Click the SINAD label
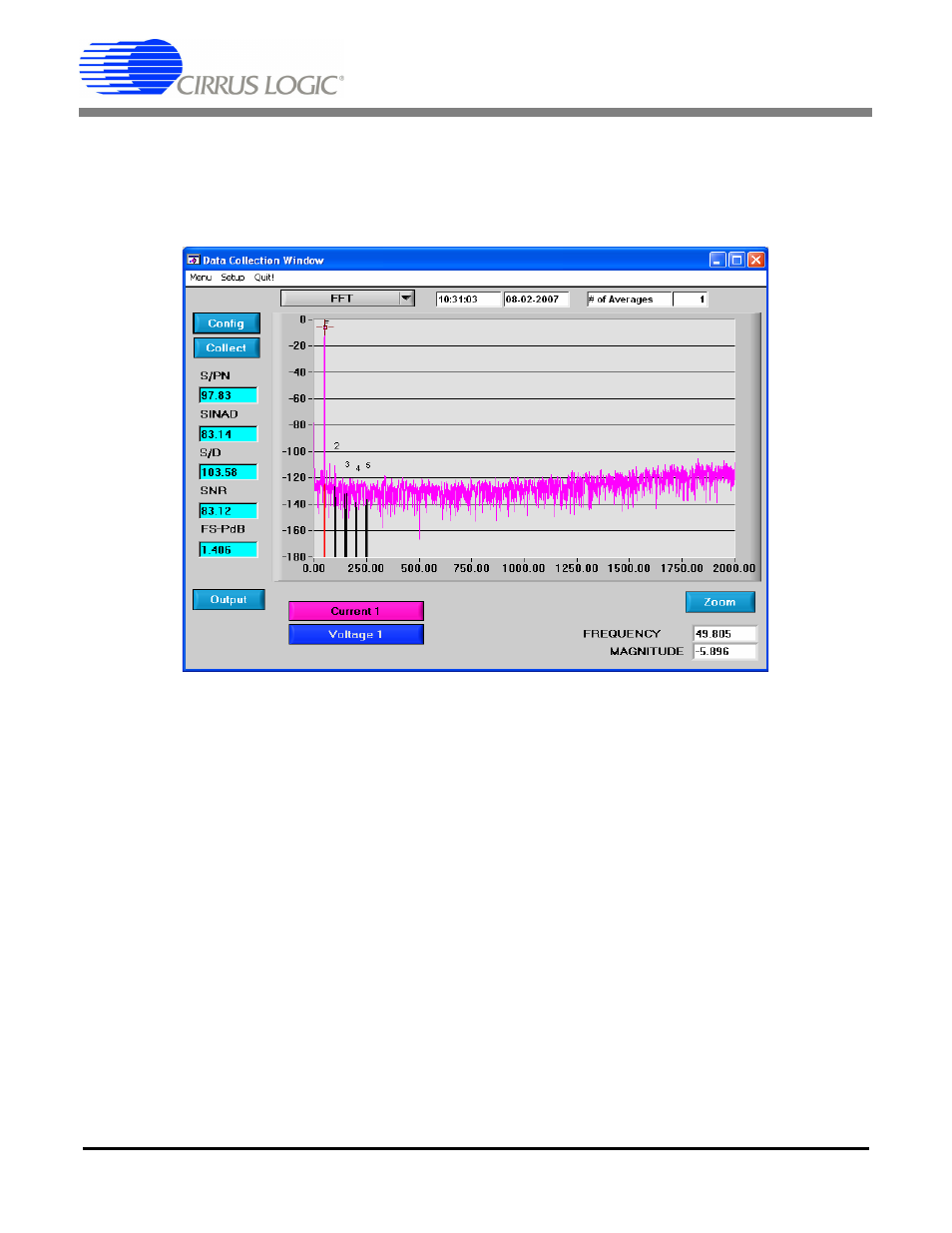Viewport: 952px width, 1233px height. click(x=220, y=414)
